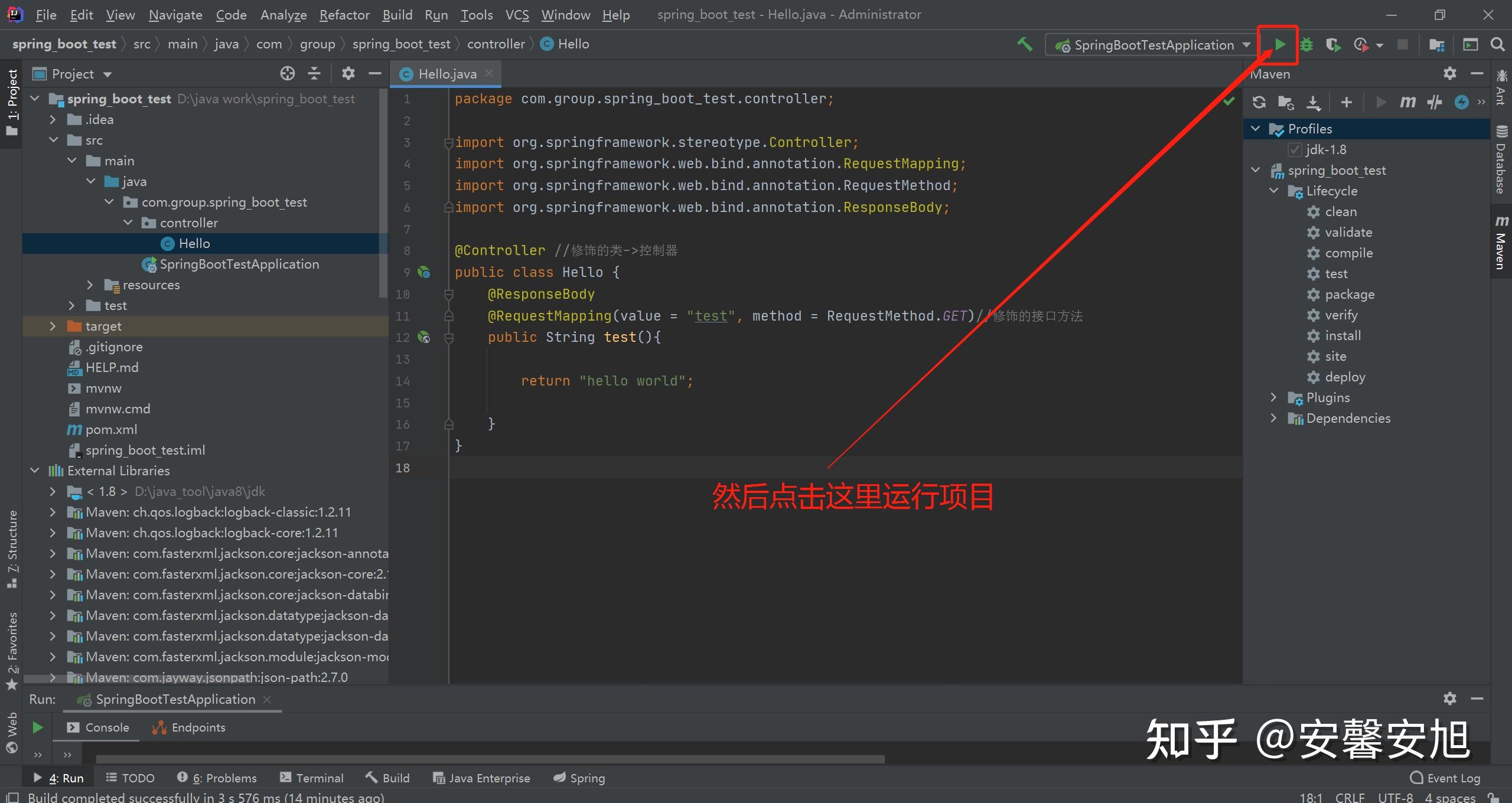Viewport: 1512px width, 803px height.
Task: Click the green Run application button
Action: (1280, 44)
